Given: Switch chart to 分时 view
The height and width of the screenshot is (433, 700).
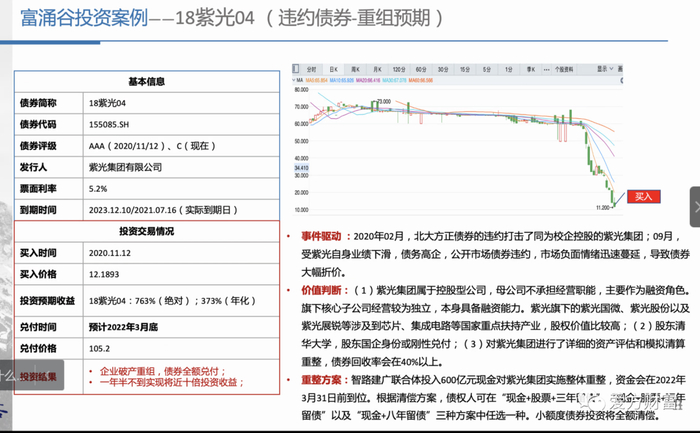Looking at the screenshot, I should pos(312,69).
